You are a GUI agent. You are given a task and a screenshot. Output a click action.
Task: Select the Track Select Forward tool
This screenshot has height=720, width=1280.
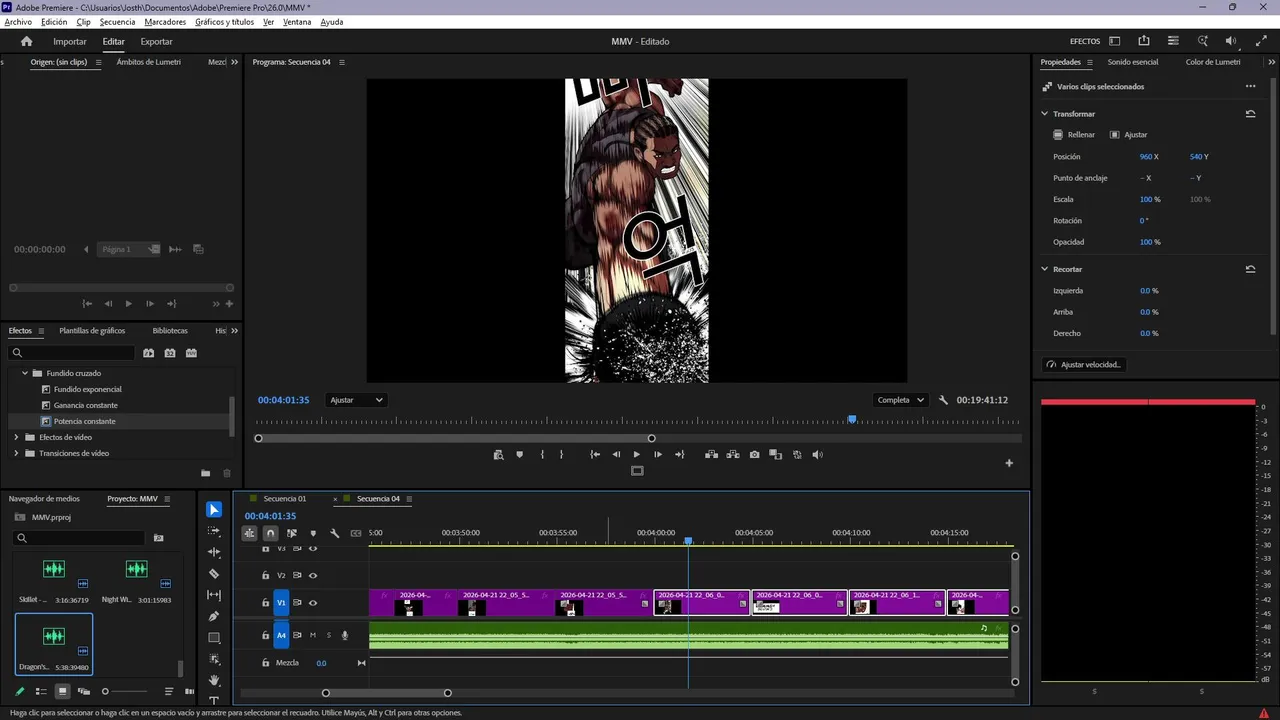pos(214,531)
